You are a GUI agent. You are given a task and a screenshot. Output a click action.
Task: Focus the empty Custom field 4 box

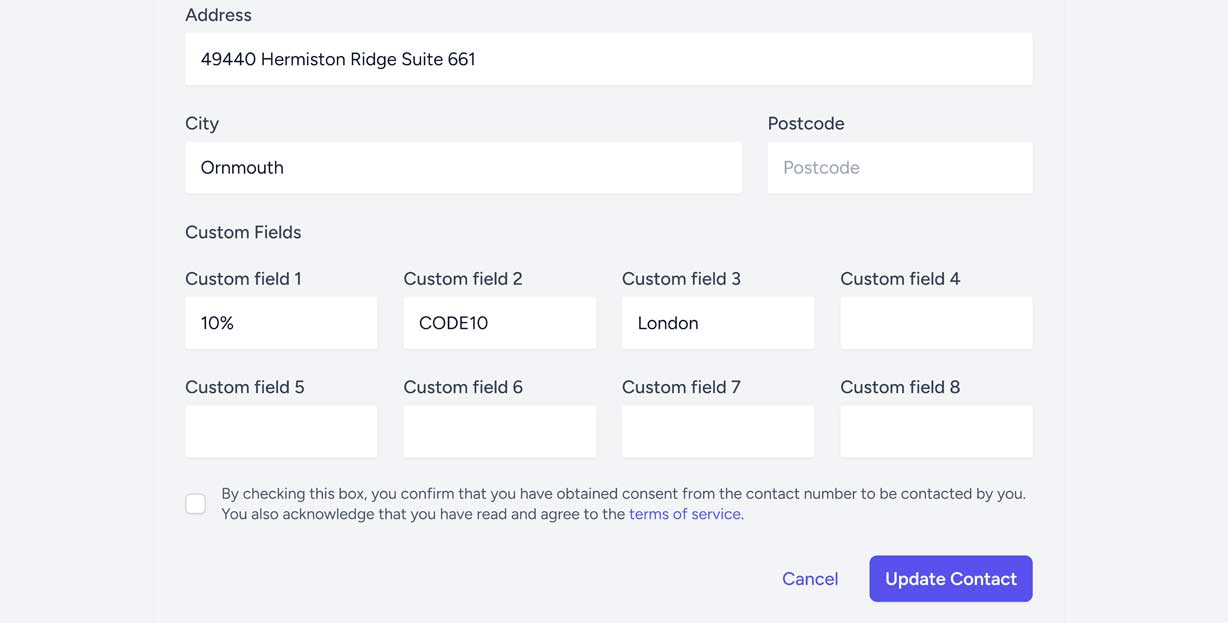point(935,323)
